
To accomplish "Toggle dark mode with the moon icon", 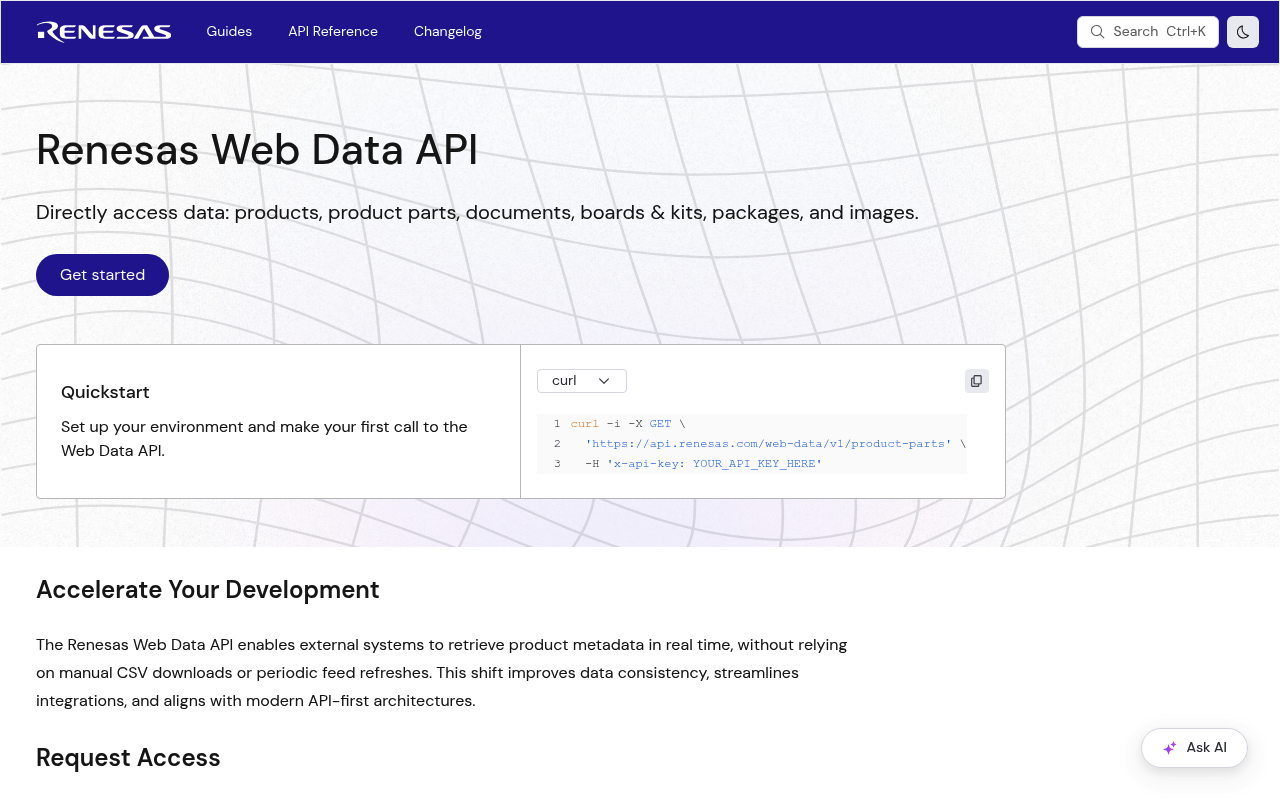I will [x=1243, y=32].
